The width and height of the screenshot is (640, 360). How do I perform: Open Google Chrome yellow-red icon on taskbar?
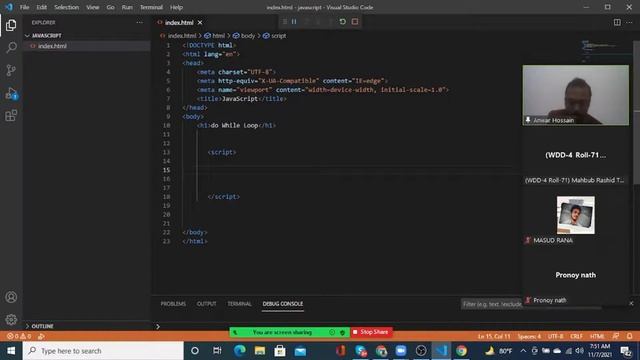tap(461, 351)
